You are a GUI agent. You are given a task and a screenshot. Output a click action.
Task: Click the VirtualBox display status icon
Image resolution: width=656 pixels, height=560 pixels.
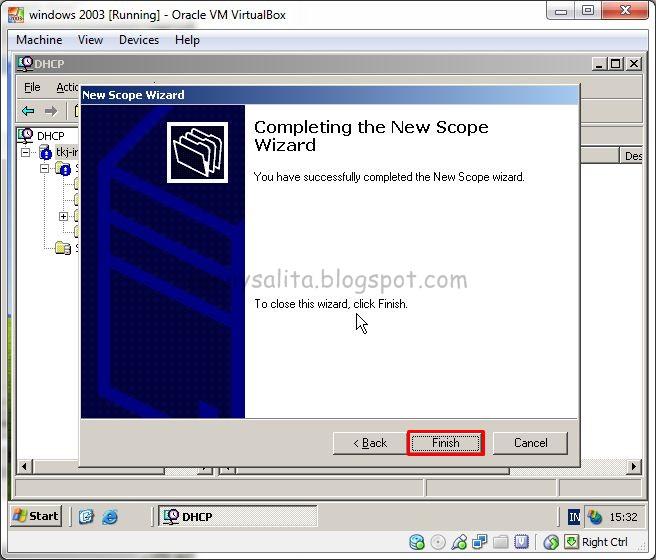pyautogui.click(x=521, y=542)
